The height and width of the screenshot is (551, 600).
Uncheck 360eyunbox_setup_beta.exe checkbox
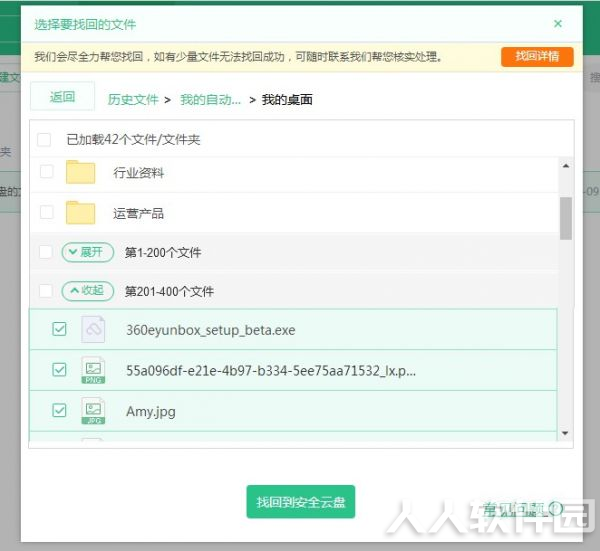click(x=59, y=329)
